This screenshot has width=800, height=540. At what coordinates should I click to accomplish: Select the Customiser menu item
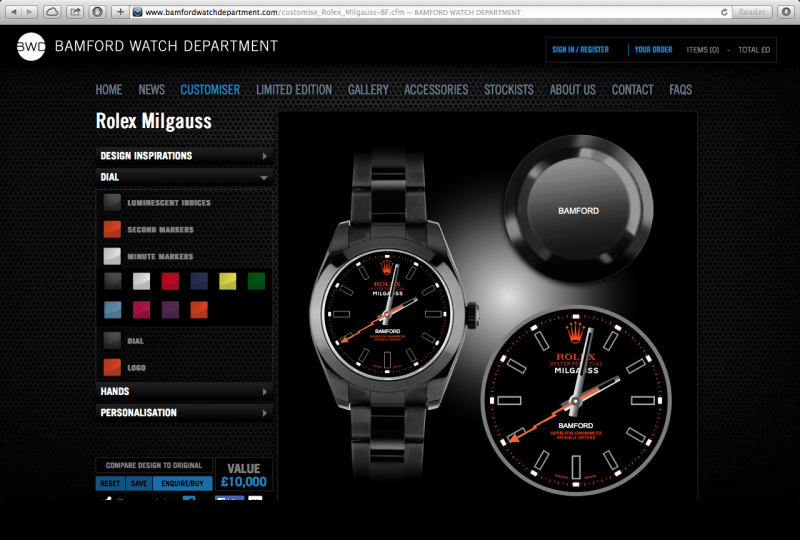210,90
